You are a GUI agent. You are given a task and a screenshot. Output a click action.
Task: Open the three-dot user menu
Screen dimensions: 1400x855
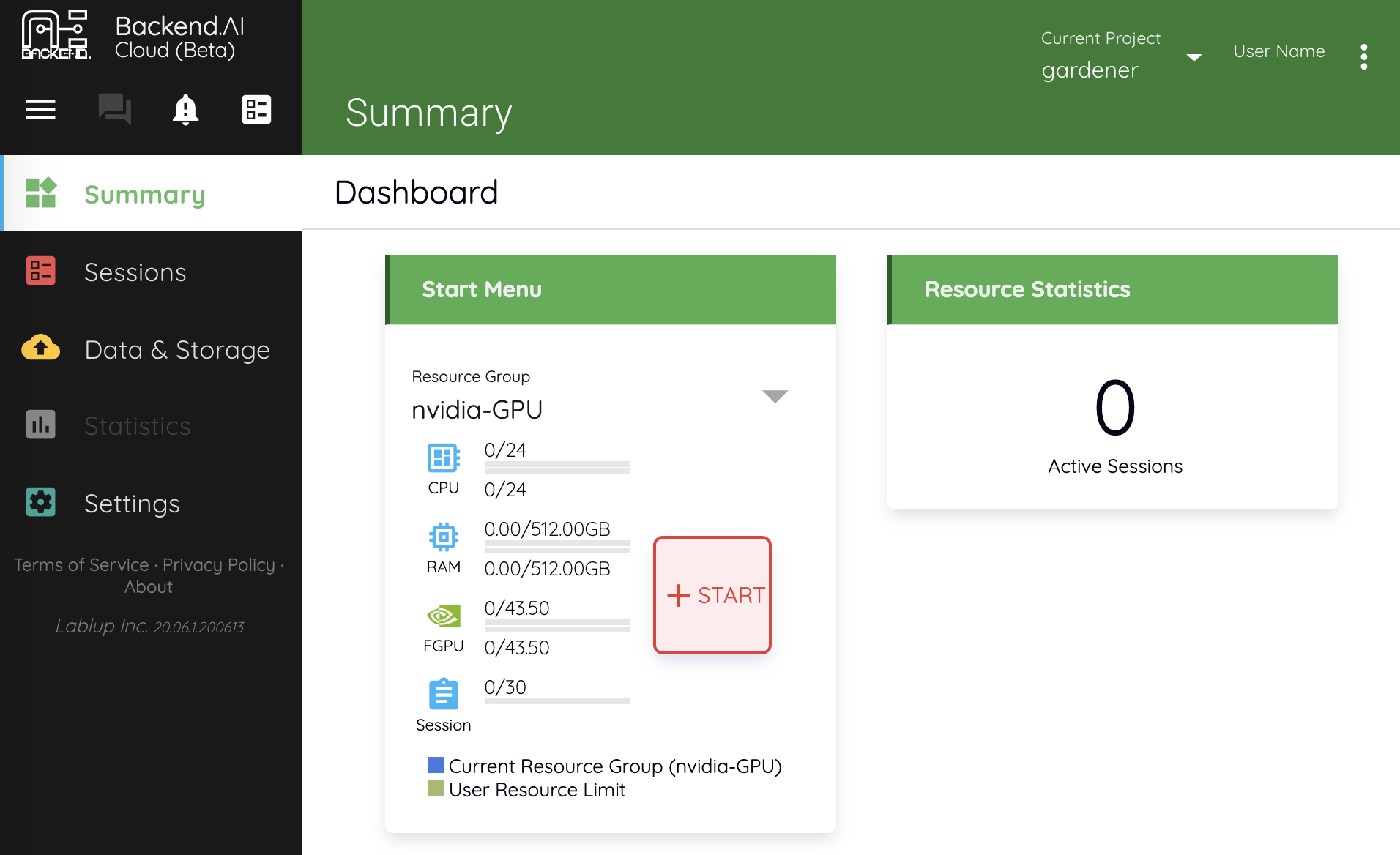coord(1363,56)
